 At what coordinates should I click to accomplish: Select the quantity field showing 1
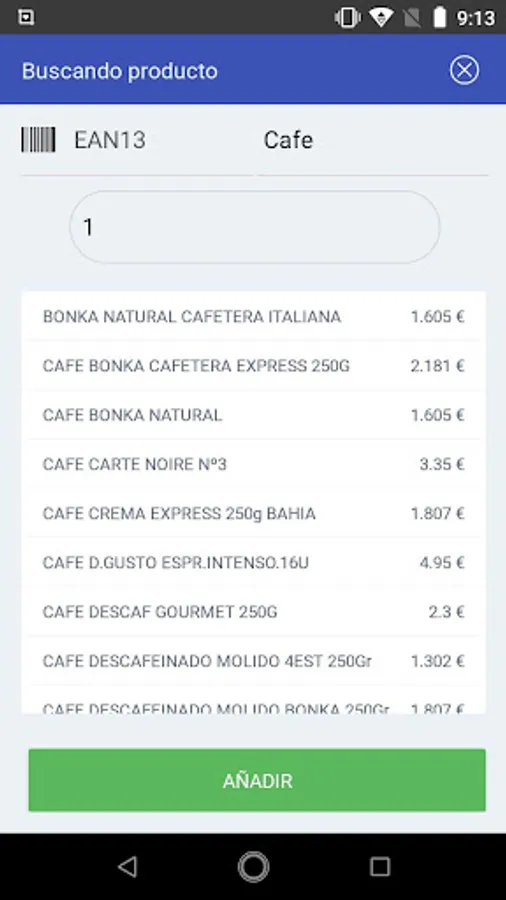tap(255, 227)
